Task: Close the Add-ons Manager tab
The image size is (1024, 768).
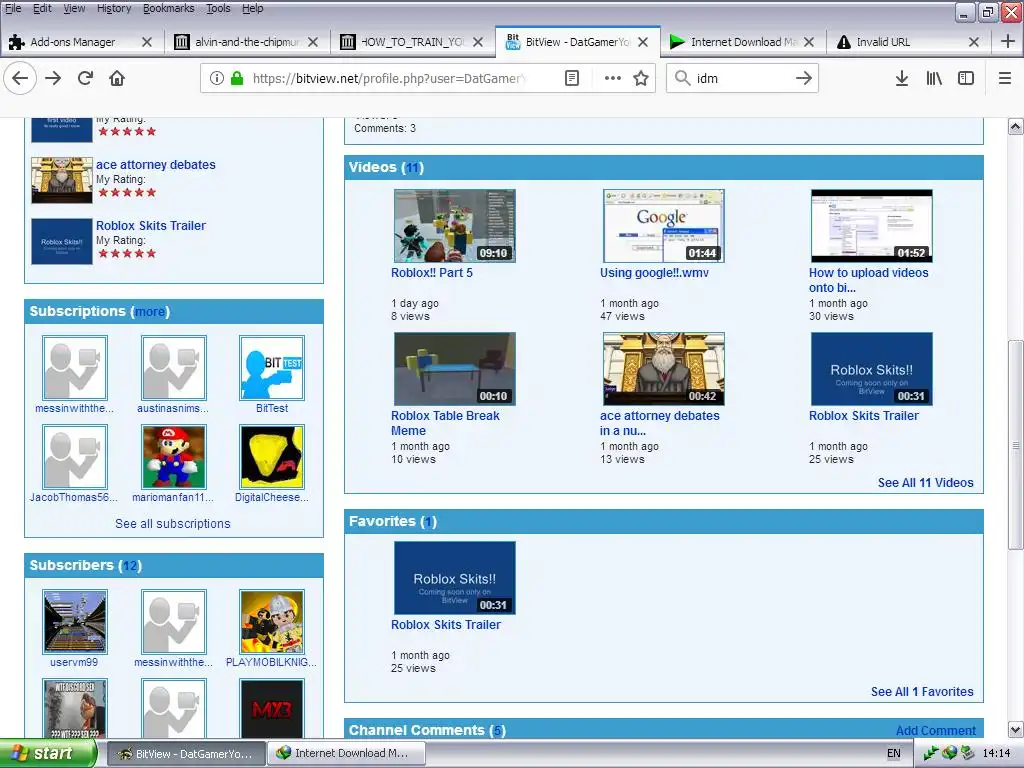Action: coord(147,42)
